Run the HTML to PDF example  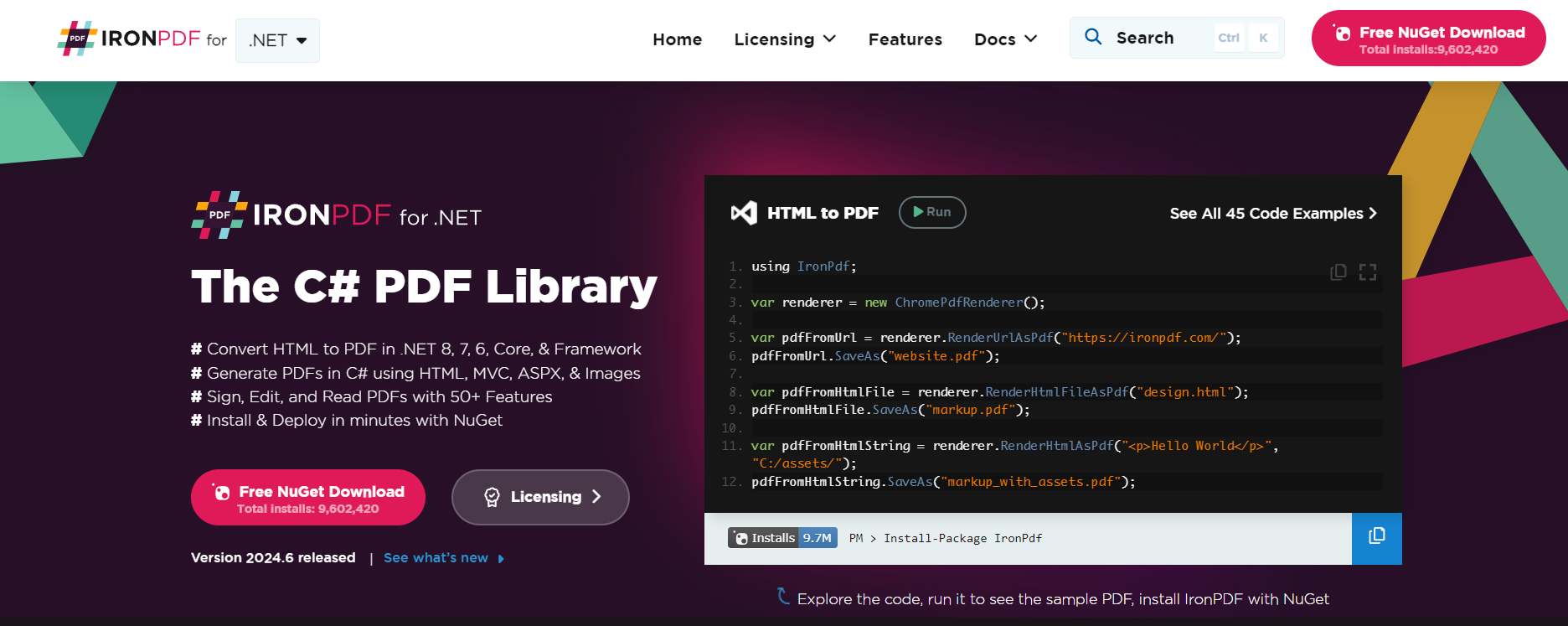point(931,212)
